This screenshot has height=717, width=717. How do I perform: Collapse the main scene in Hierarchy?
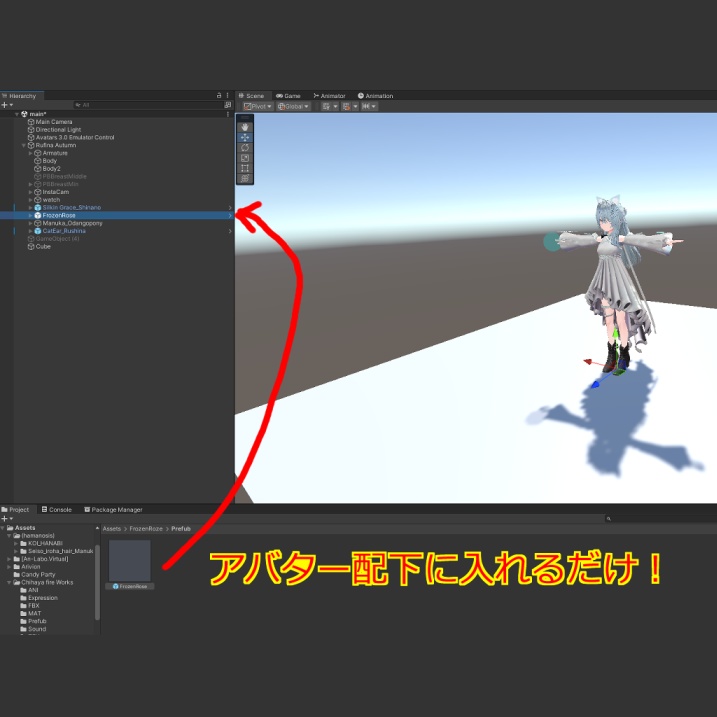[x=17, y=114]
